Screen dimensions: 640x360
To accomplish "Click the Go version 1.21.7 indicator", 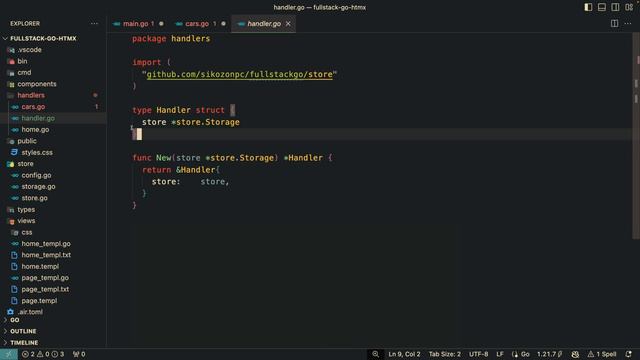I will [549, 354].
